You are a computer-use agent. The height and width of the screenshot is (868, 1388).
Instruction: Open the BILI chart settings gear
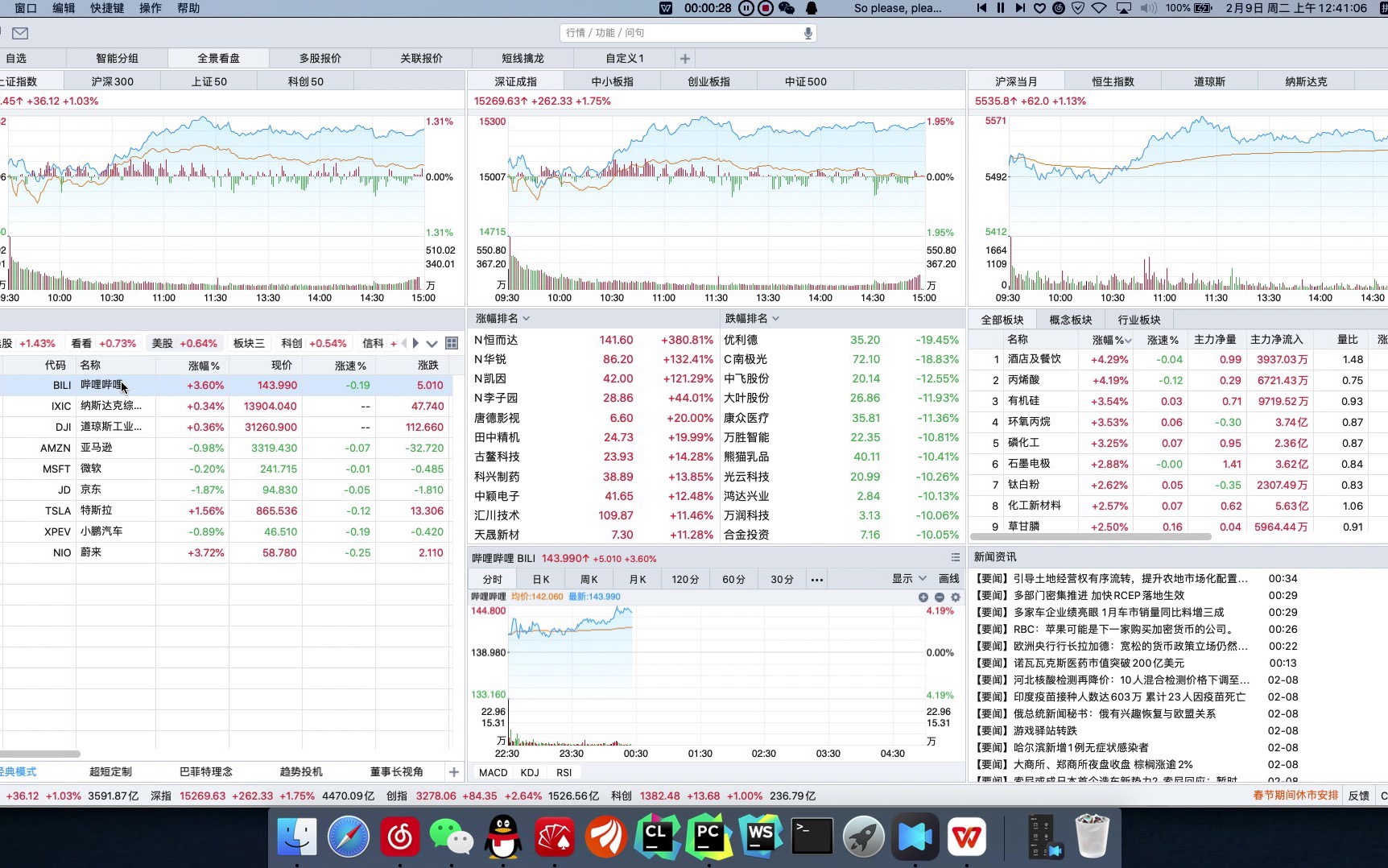tap(956, 597)
